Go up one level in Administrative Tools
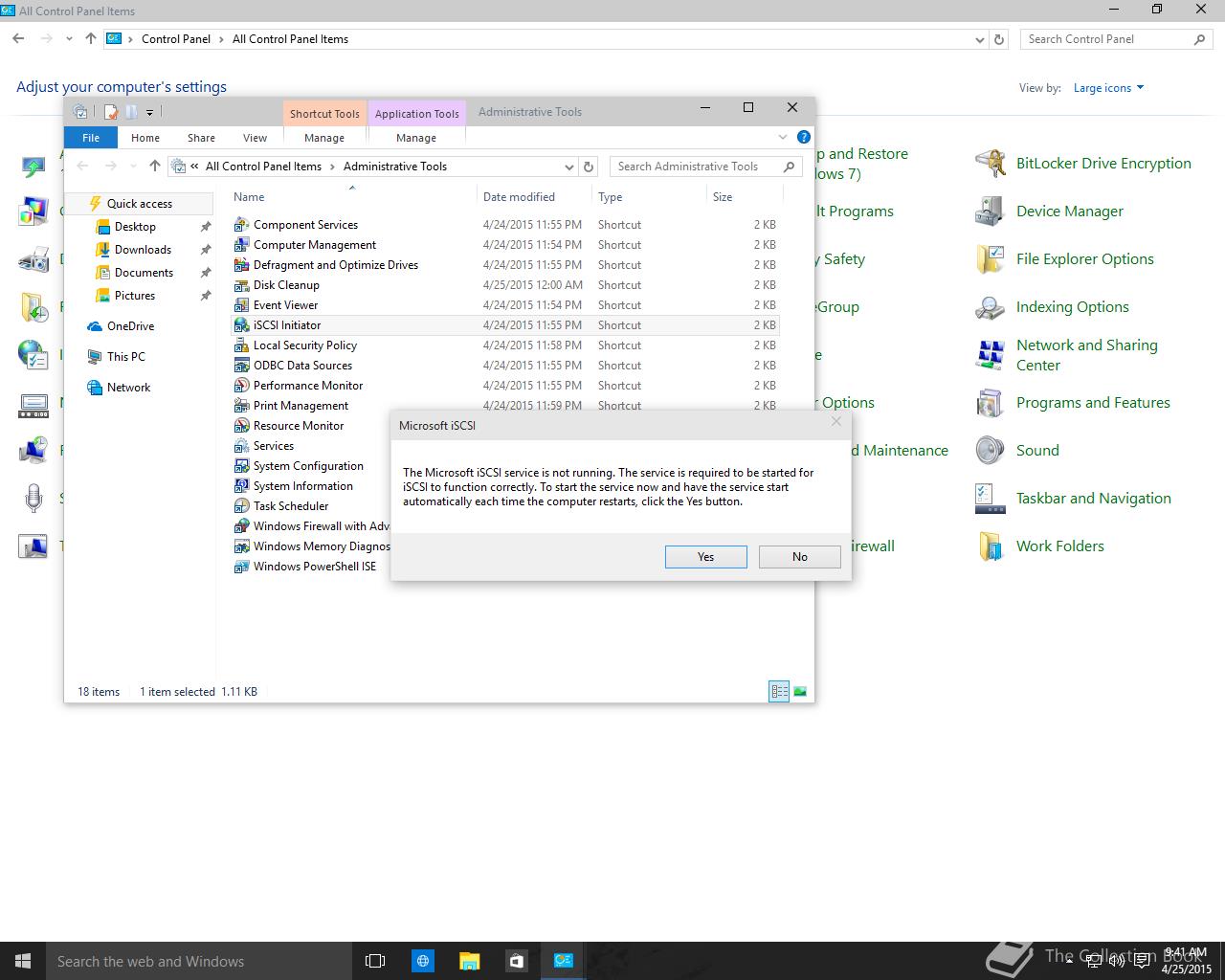Viewport: 1225px width, 980px height. [x=154, y=167]
